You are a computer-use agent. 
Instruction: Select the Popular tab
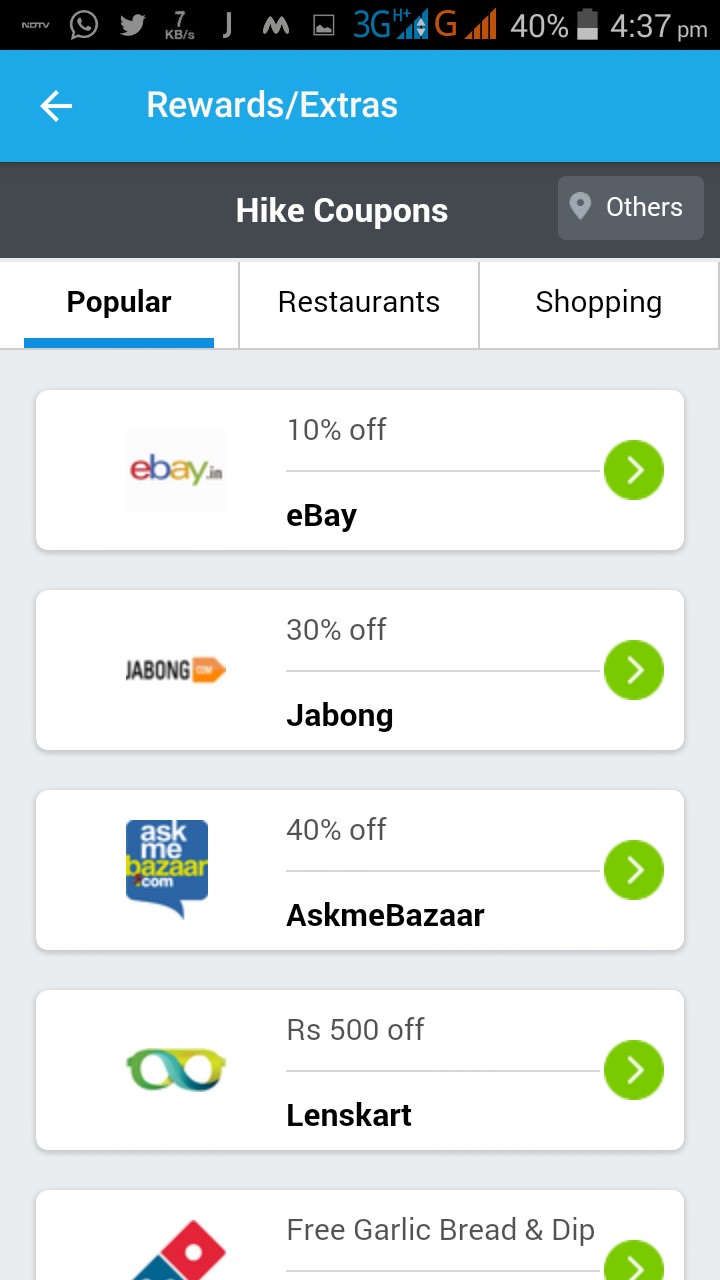tap(119, 303)
